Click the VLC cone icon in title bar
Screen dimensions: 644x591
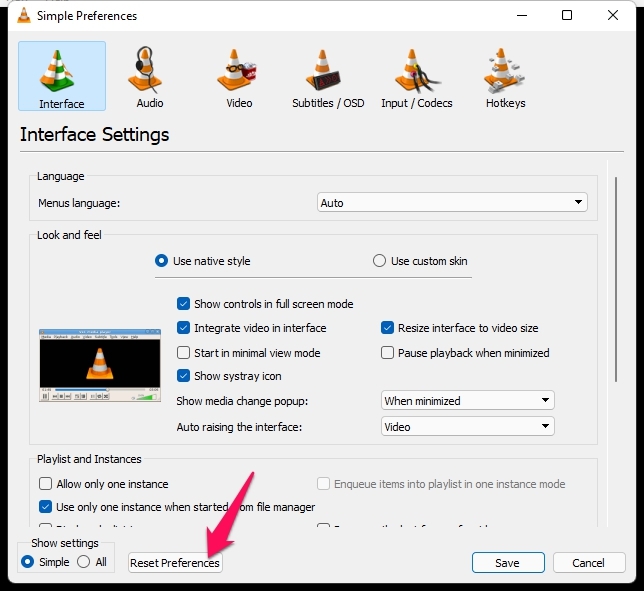coord(24,16)
